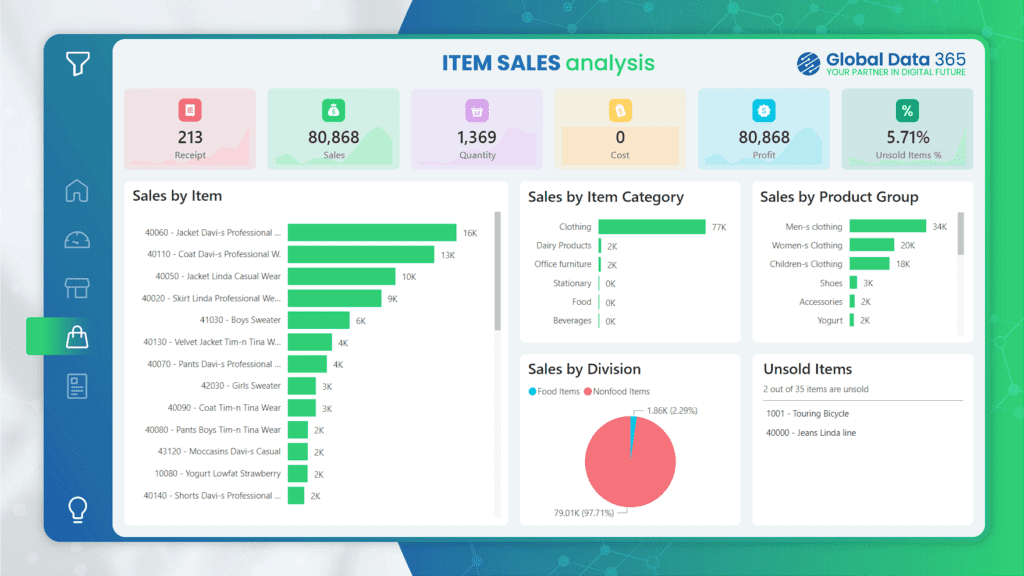Click the percent icon on Unsold Items card
Image resolution: width=1024 pixels, height=576 pixels.
(906, 111)
